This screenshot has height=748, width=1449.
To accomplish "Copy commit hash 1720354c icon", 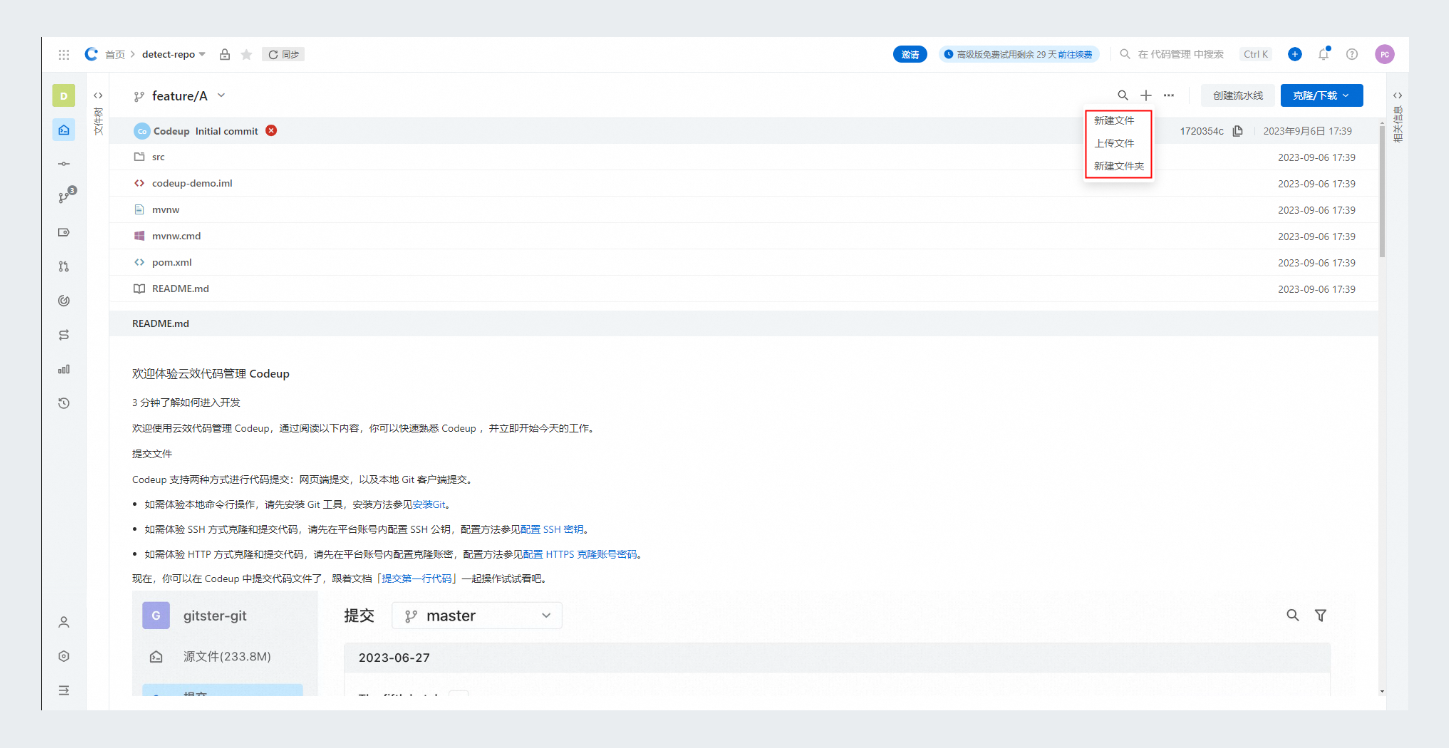I will pos(1238,131).
